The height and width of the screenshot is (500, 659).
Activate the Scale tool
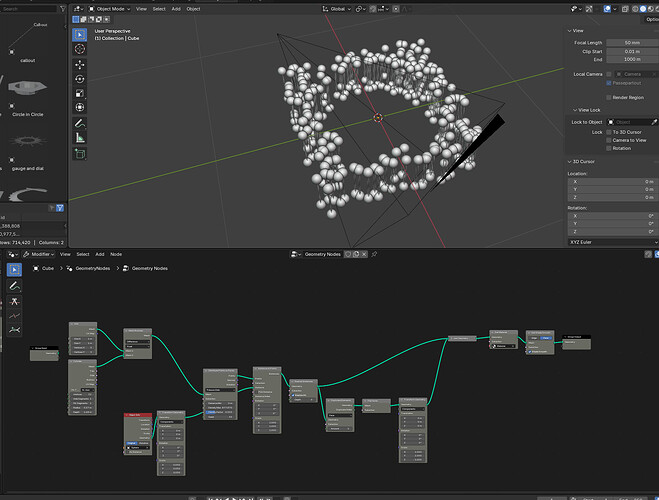point(79,93)
